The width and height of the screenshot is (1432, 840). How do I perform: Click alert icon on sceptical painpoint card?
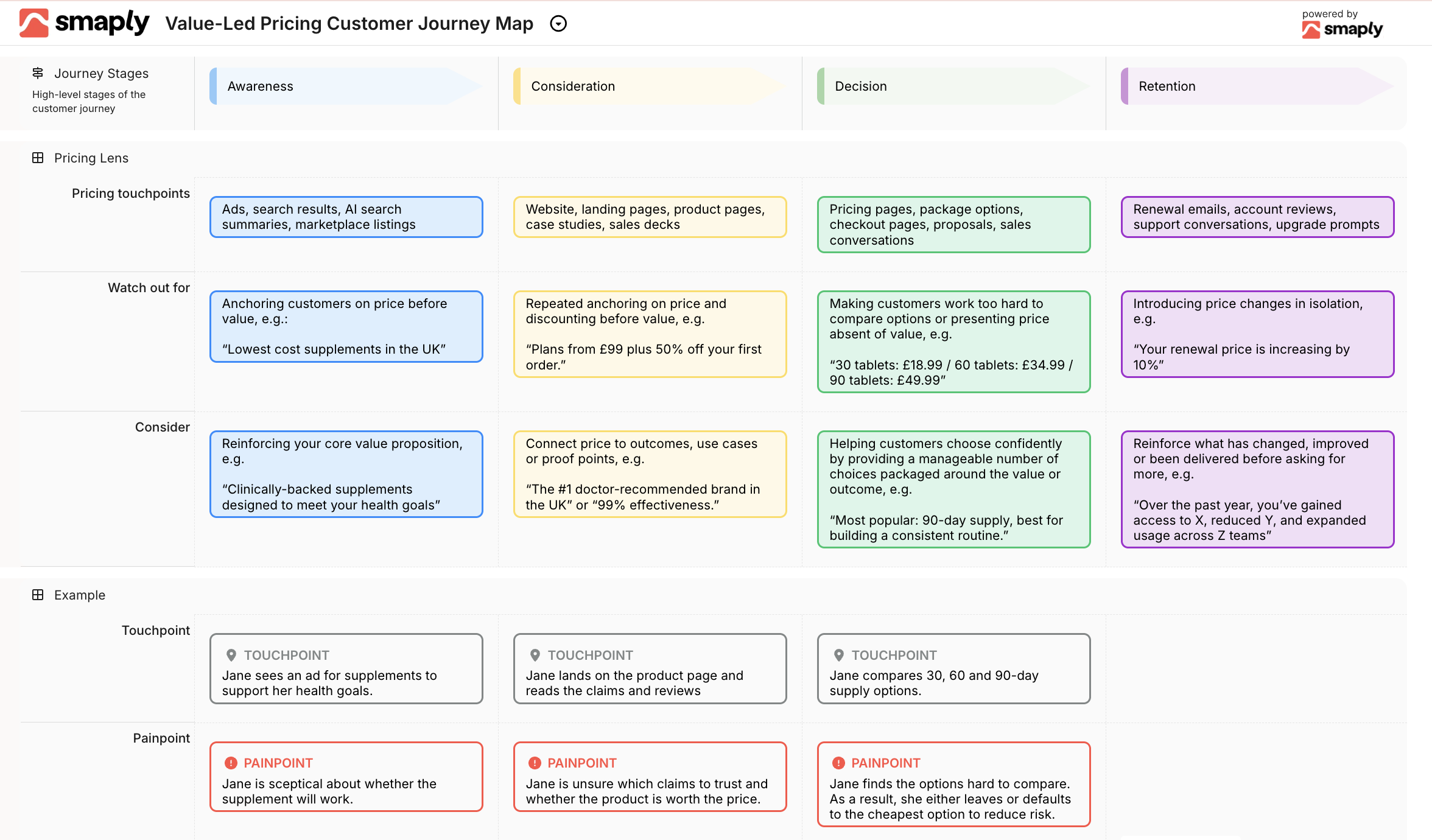(x=231, y=763)
